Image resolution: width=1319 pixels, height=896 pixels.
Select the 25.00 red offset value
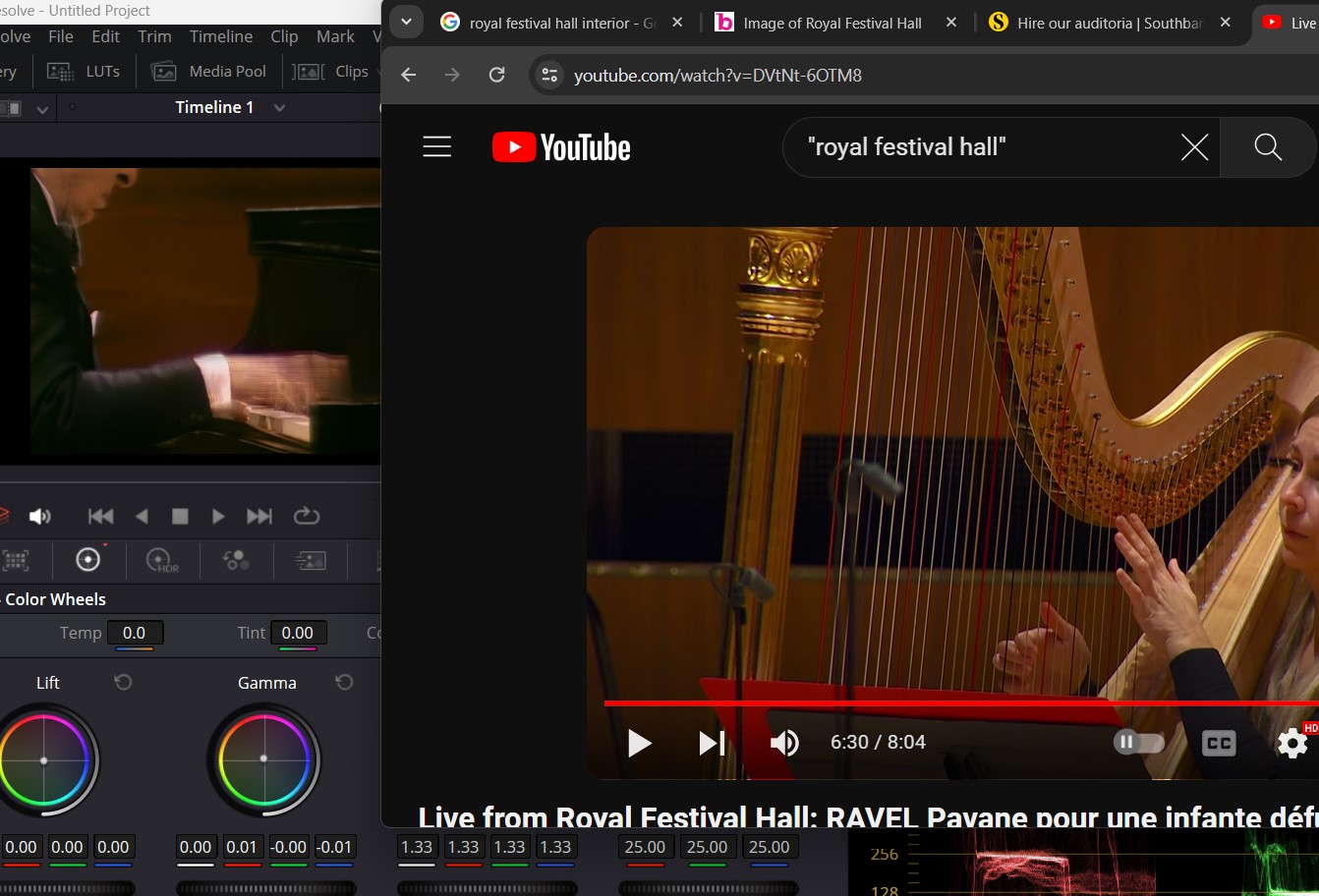(x=645, y=847)
